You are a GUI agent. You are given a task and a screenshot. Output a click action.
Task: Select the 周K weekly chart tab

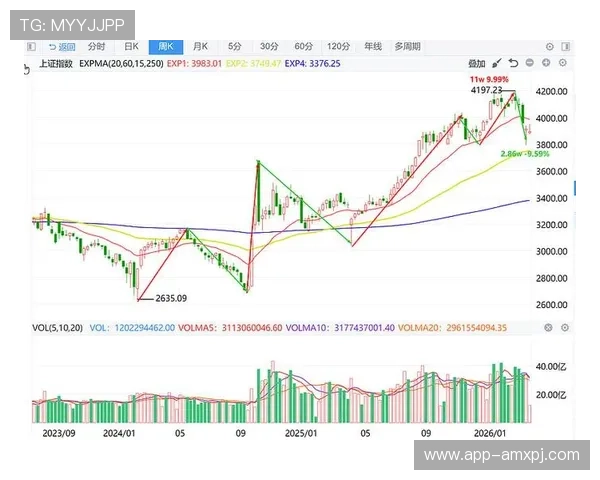coord(166,47)
